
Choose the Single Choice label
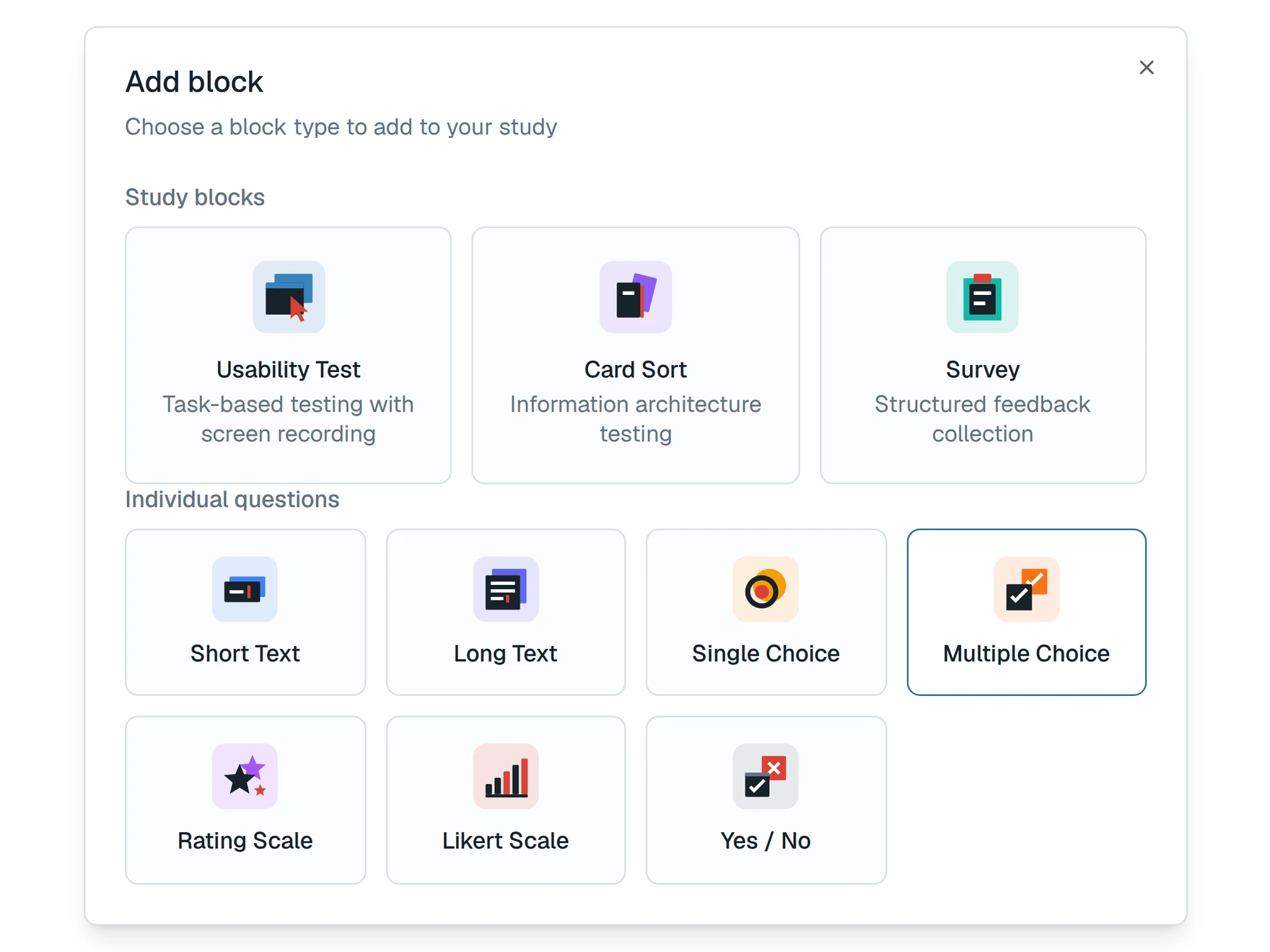click(x=765, y=653)
